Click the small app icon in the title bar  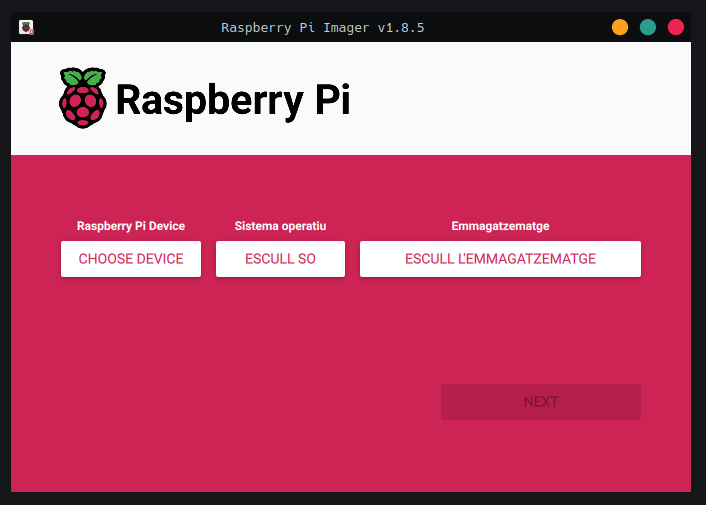[x=26, y=27]
